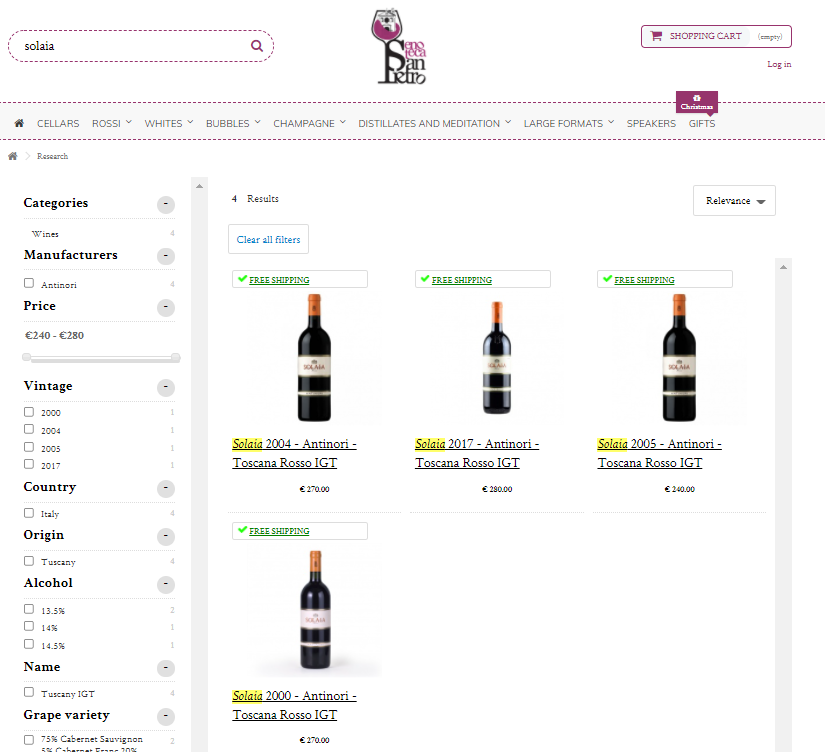Viewport: 825px width, 752px height.
Task: Click Clear all filters button
Action: coord(268,239)
